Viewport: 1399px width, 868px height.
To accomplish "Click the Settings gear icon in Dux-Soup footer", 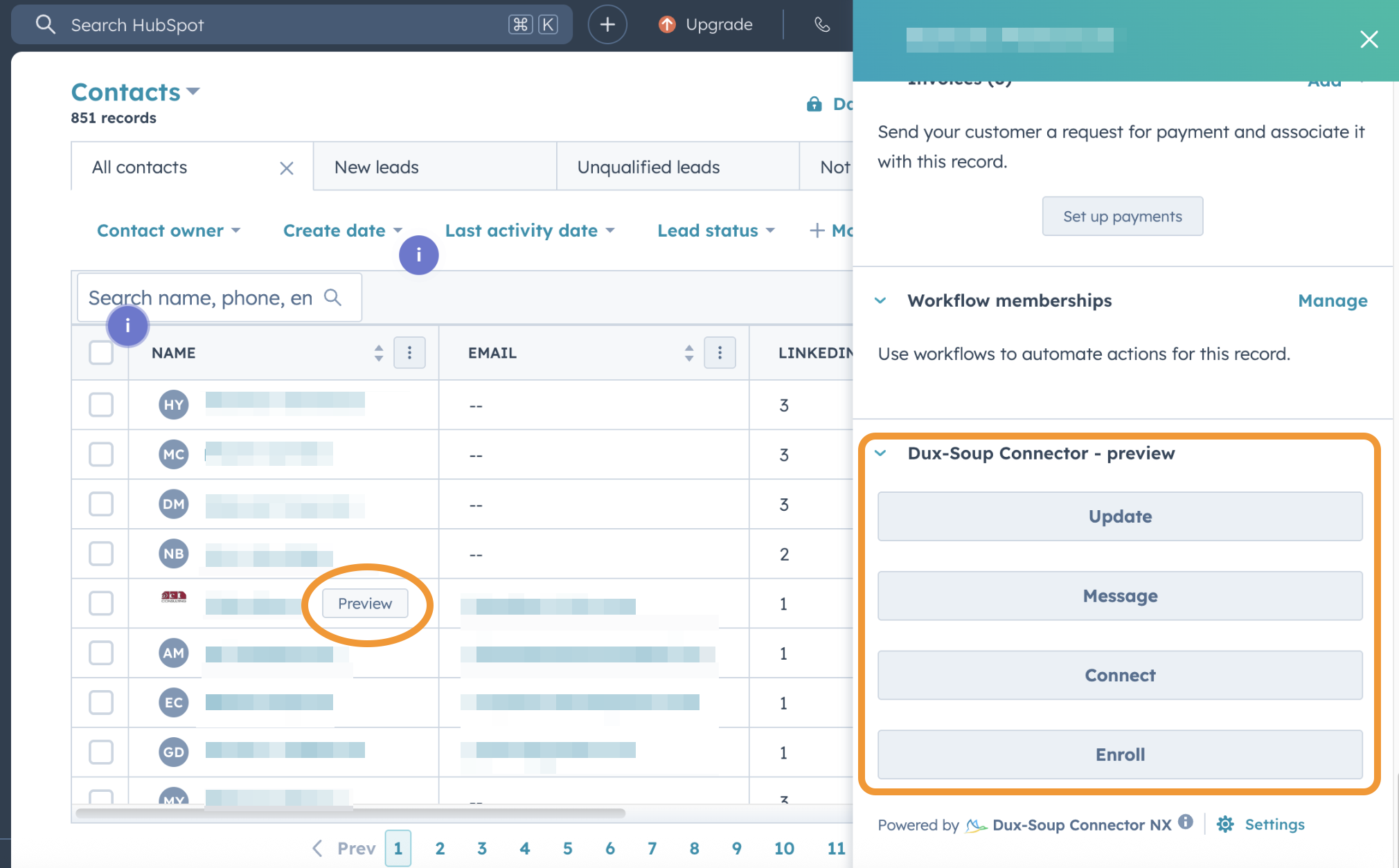I will 1225,824.
